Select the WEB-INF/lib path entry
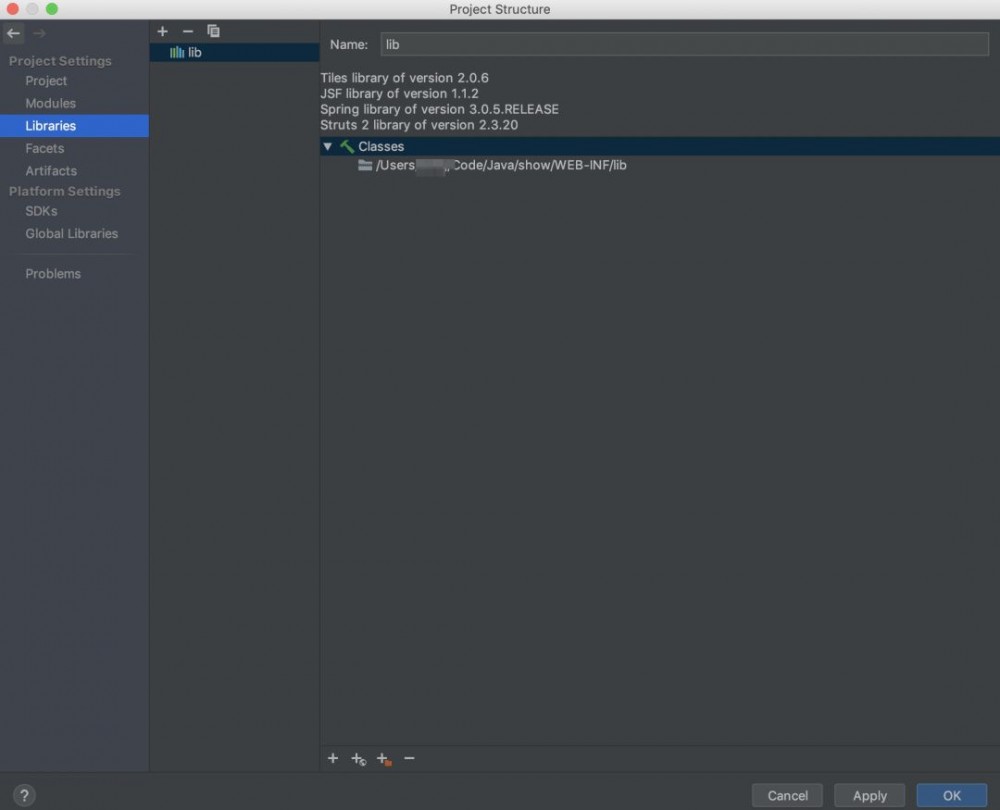Screen dimensions: 1000x810 tap(501, 165)
